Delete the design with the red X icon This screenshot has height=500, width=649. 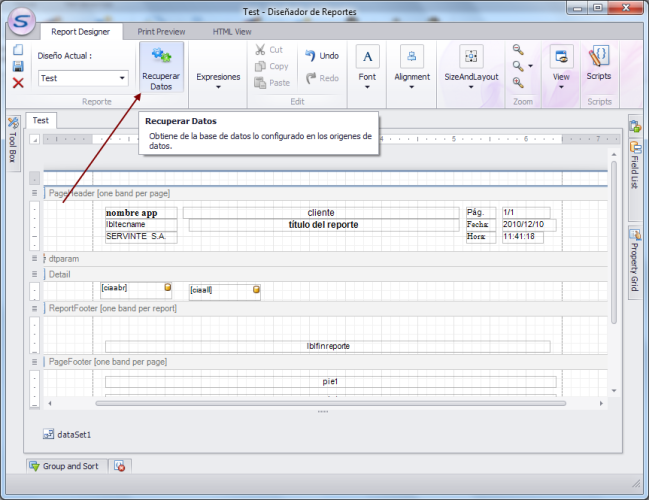pyautogui.click(x=18, y=82)
